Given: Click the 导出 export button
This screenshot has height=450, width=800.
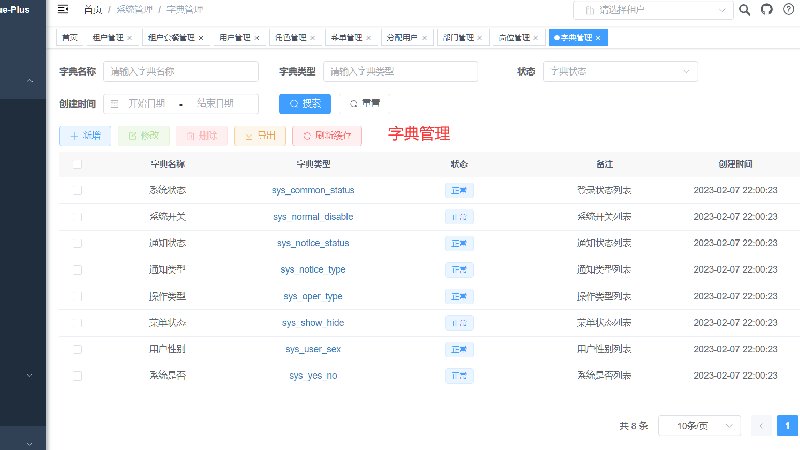Looking at the screenshot, I should click(x=260, y=136).
